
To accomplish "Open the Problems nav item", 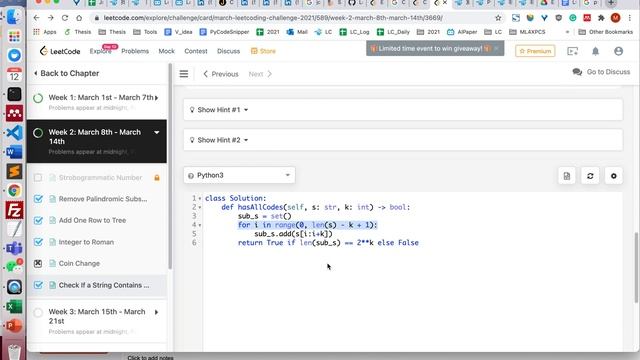I will click(x=135, y=51).
